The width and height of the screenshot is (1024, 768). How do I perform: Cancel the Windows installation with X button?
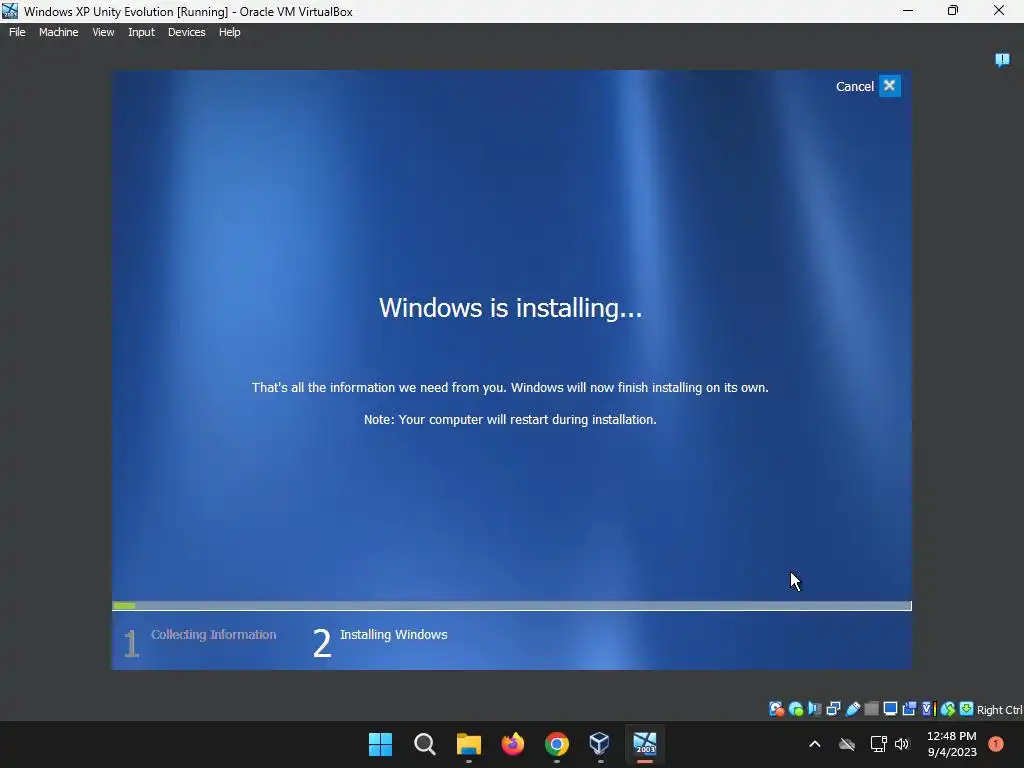(x=889, y=86)
